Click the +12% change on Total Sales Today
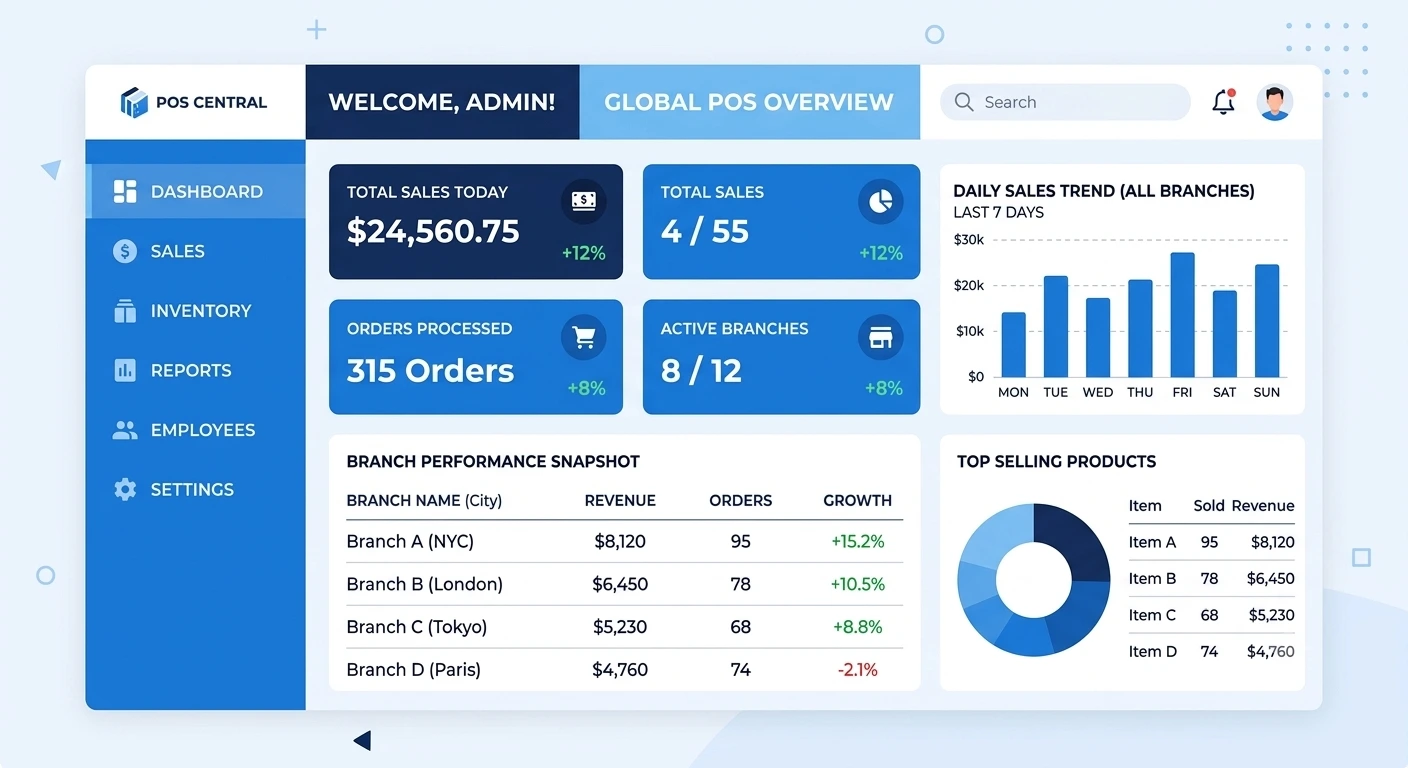Screen dimensions: 1408x768 coord(583,253)
